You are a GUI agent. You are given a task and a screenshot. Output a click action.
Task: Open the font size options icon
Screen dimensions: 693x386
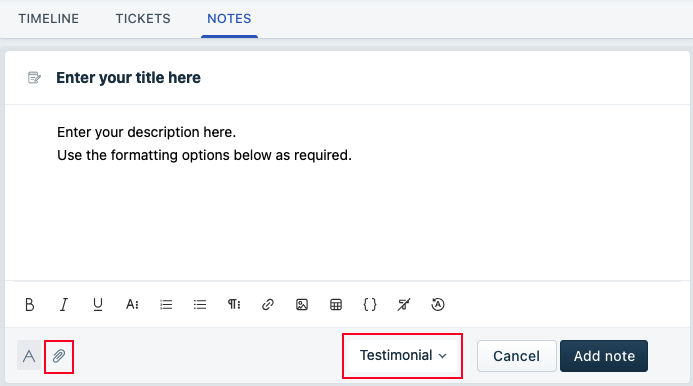pos(132,304)
